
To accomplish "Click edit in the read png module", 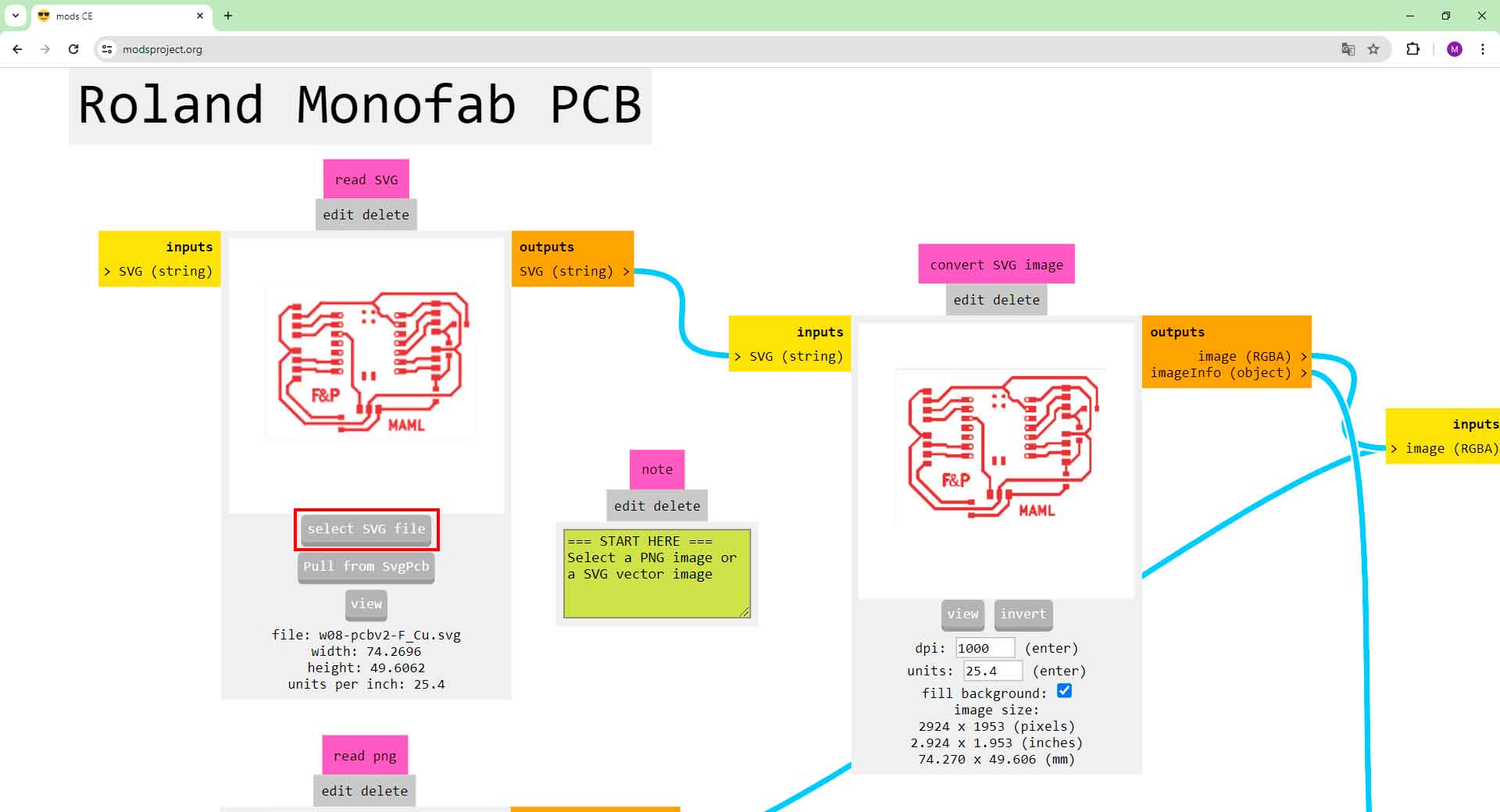I will click(337, 791).
